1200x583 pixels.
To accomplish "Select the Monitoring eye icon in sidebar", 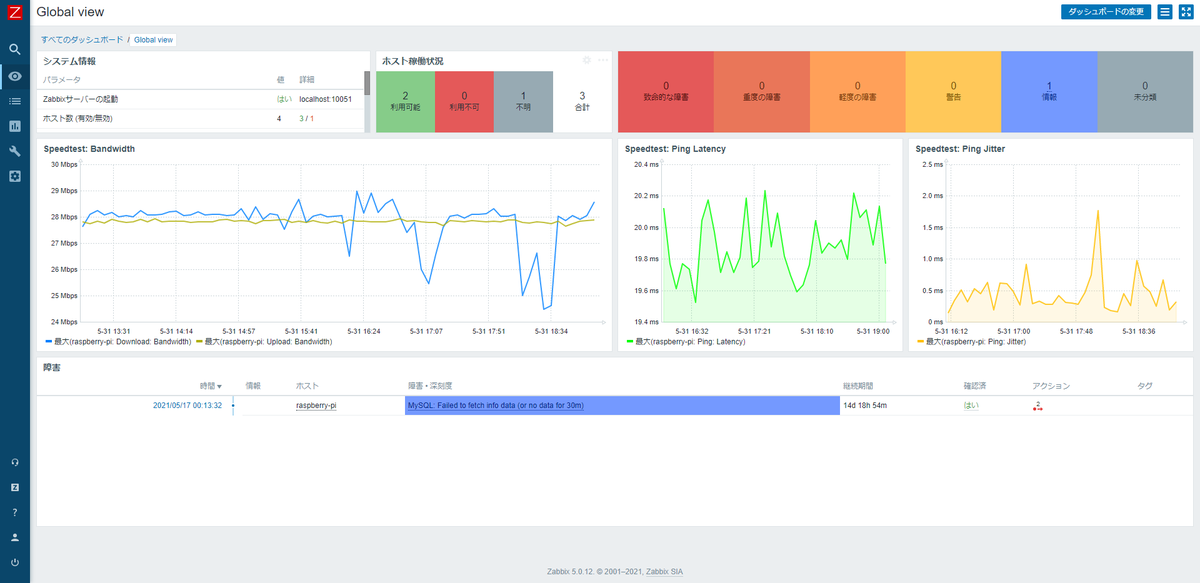I will [x=14, y=76].
